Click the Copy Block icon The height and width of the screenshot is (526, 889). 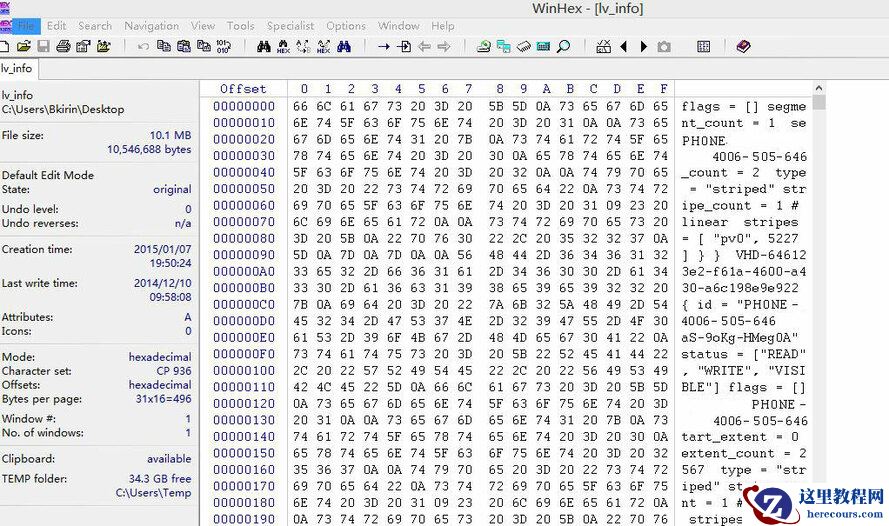click(164, 46)
